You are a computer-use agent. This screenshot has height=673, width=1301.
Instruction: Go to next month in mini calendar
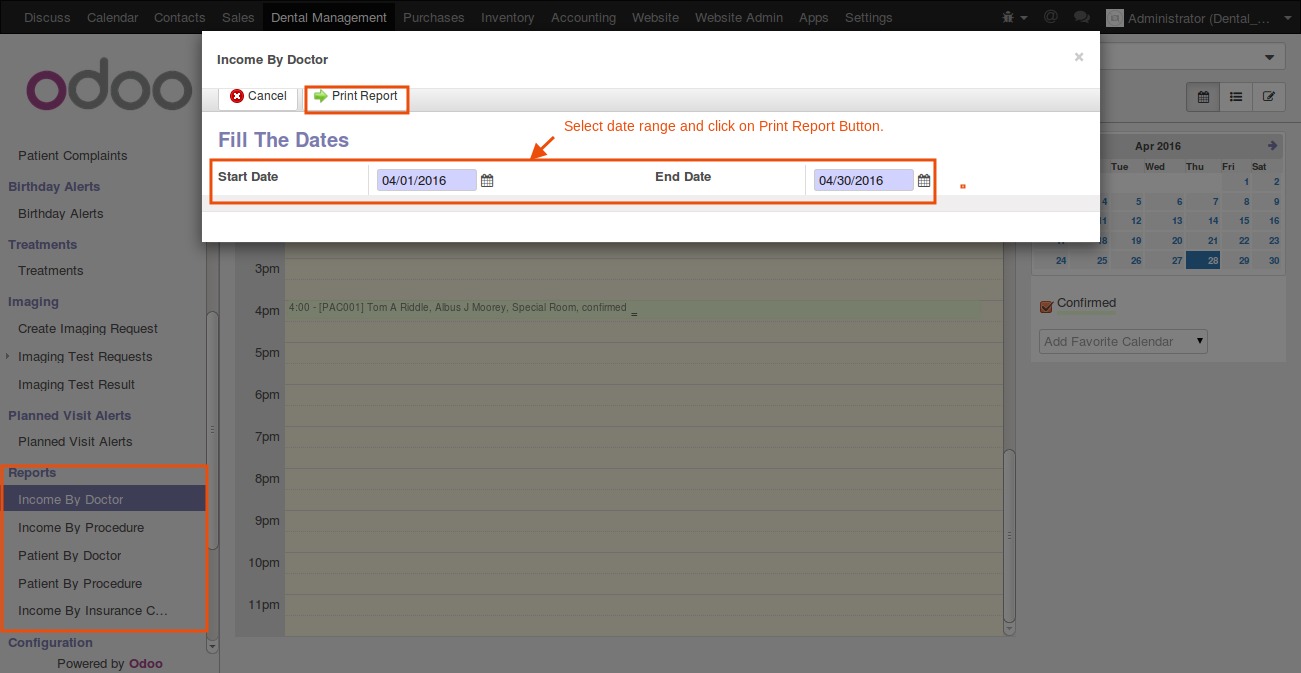tap(1273, 146)
